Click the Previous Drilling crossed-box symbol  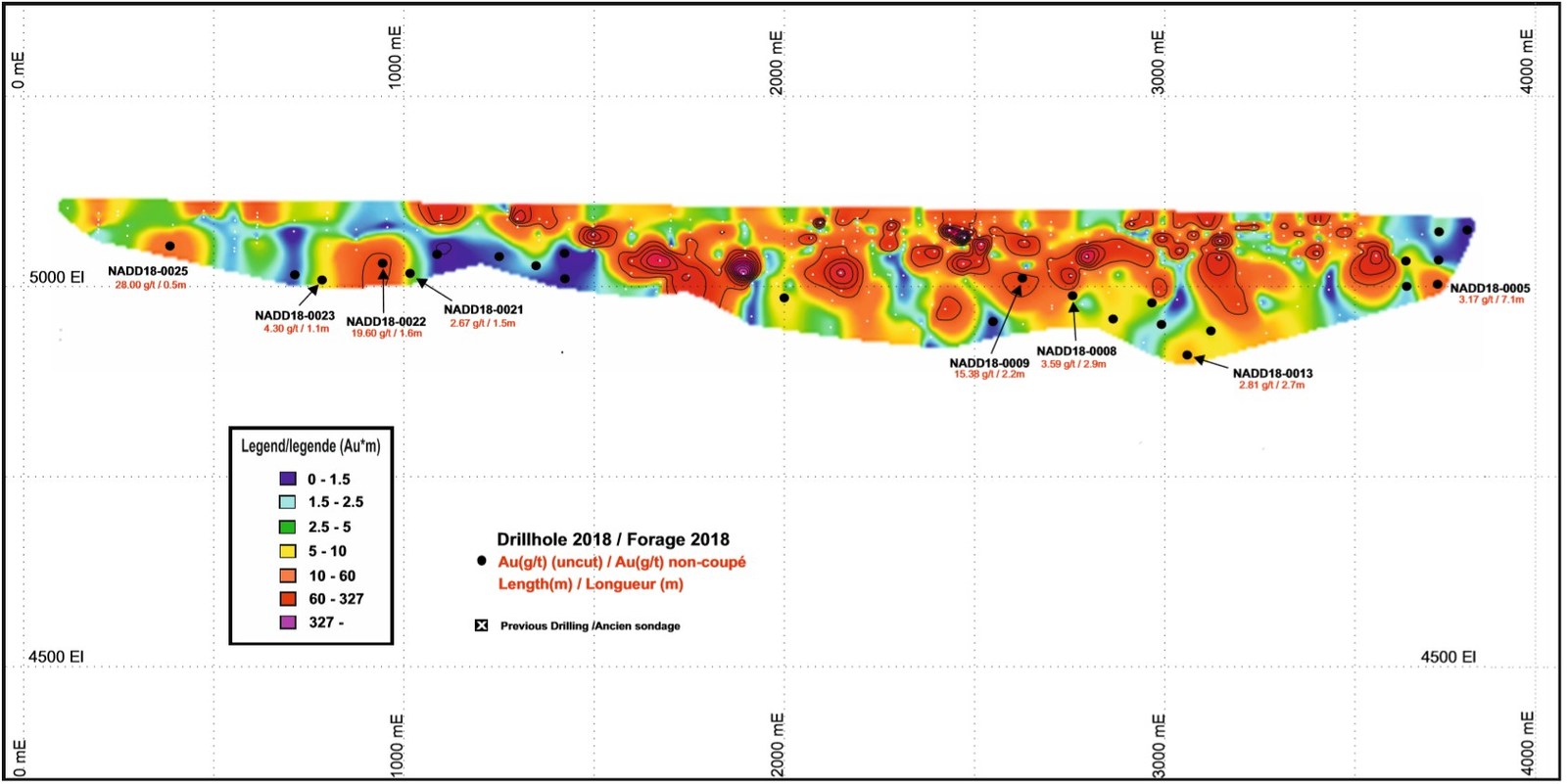pos(481,625)
